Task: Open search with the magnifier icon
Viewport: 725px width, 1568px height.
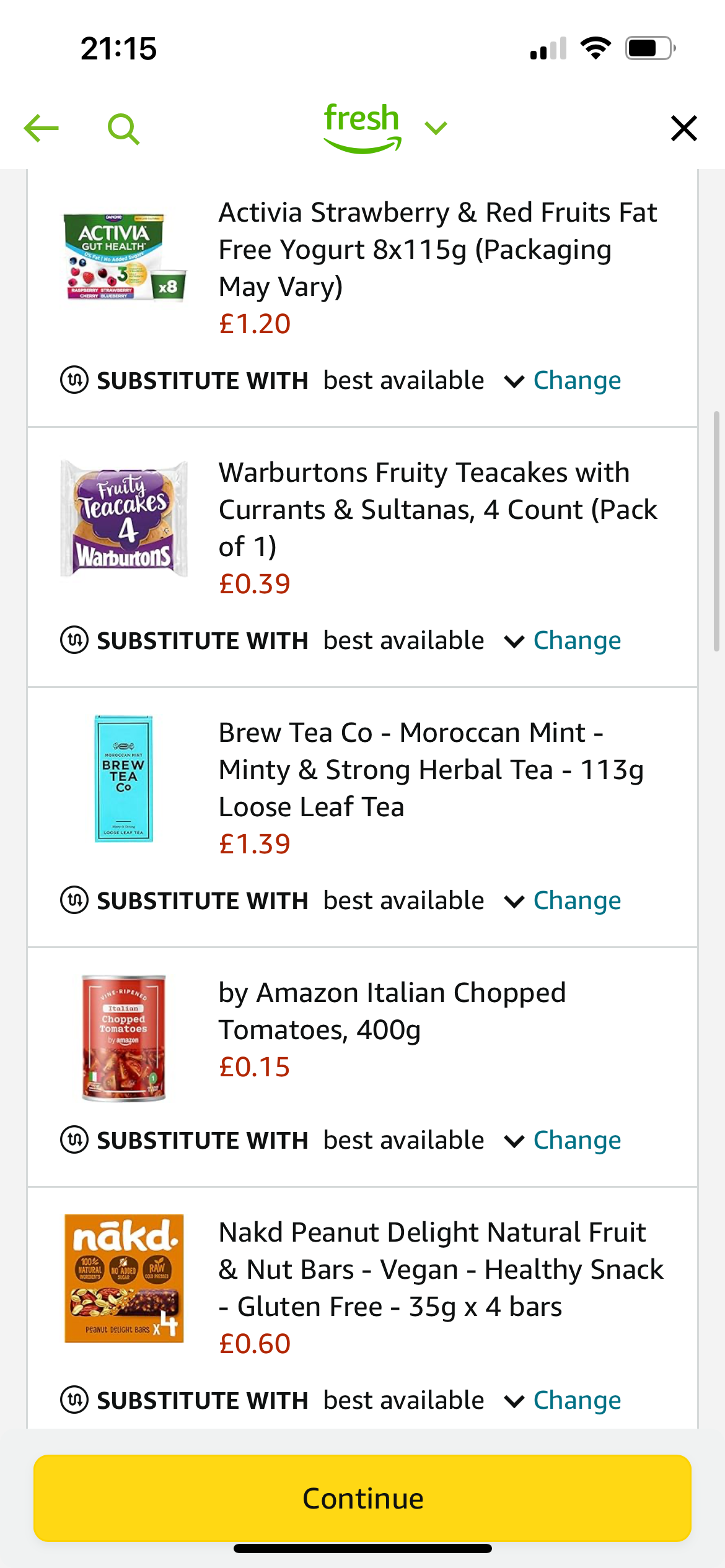Action: tap(123, 129)
